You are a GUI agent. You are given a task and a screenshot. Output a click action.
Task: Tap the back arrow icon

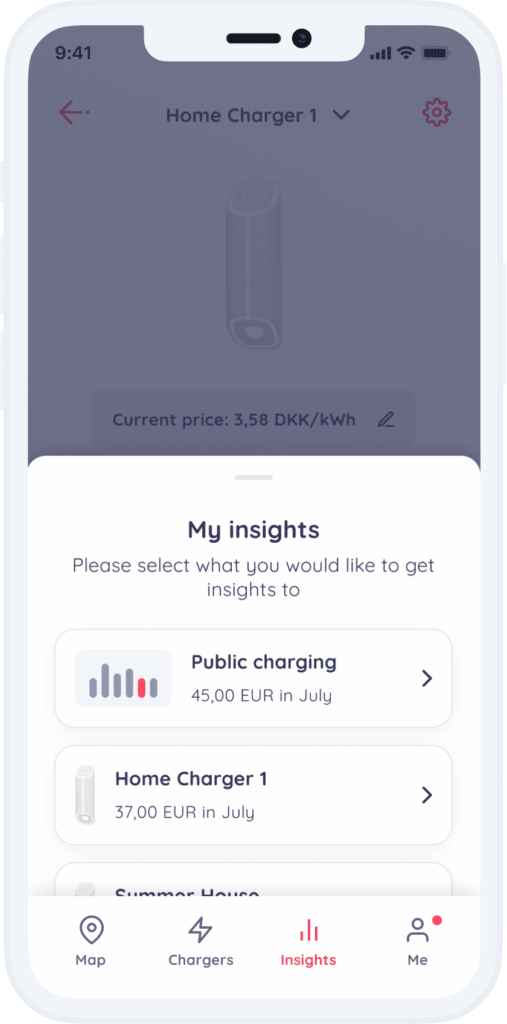(x=74, y=112)
